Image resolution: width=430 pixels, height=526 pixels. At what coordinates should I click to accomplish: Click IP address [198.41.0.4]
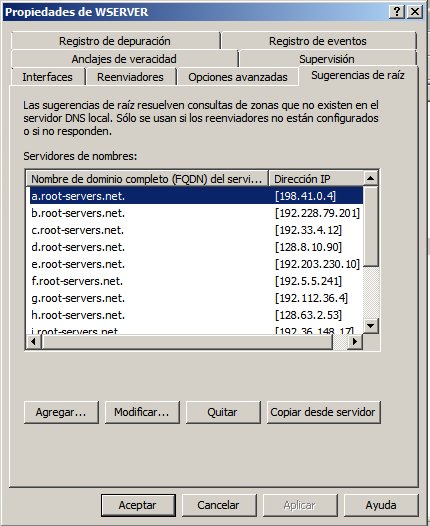point(305,196)
